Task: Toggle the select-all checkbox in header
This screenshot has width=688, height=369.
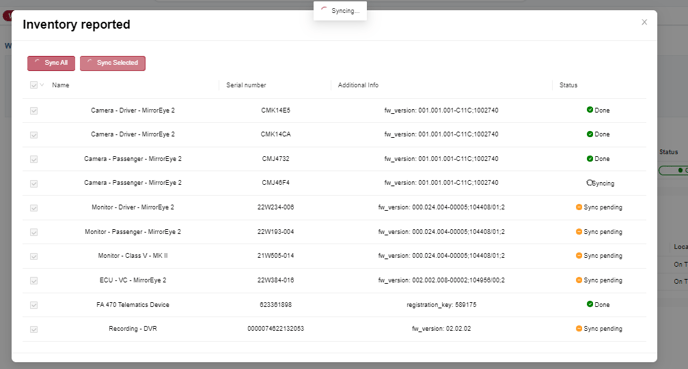Action: 34,85
